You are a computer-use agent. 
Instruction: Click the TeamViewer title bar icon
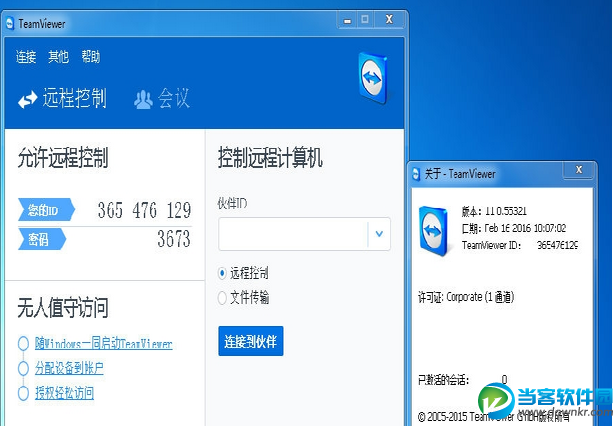[x=10, y=23]
